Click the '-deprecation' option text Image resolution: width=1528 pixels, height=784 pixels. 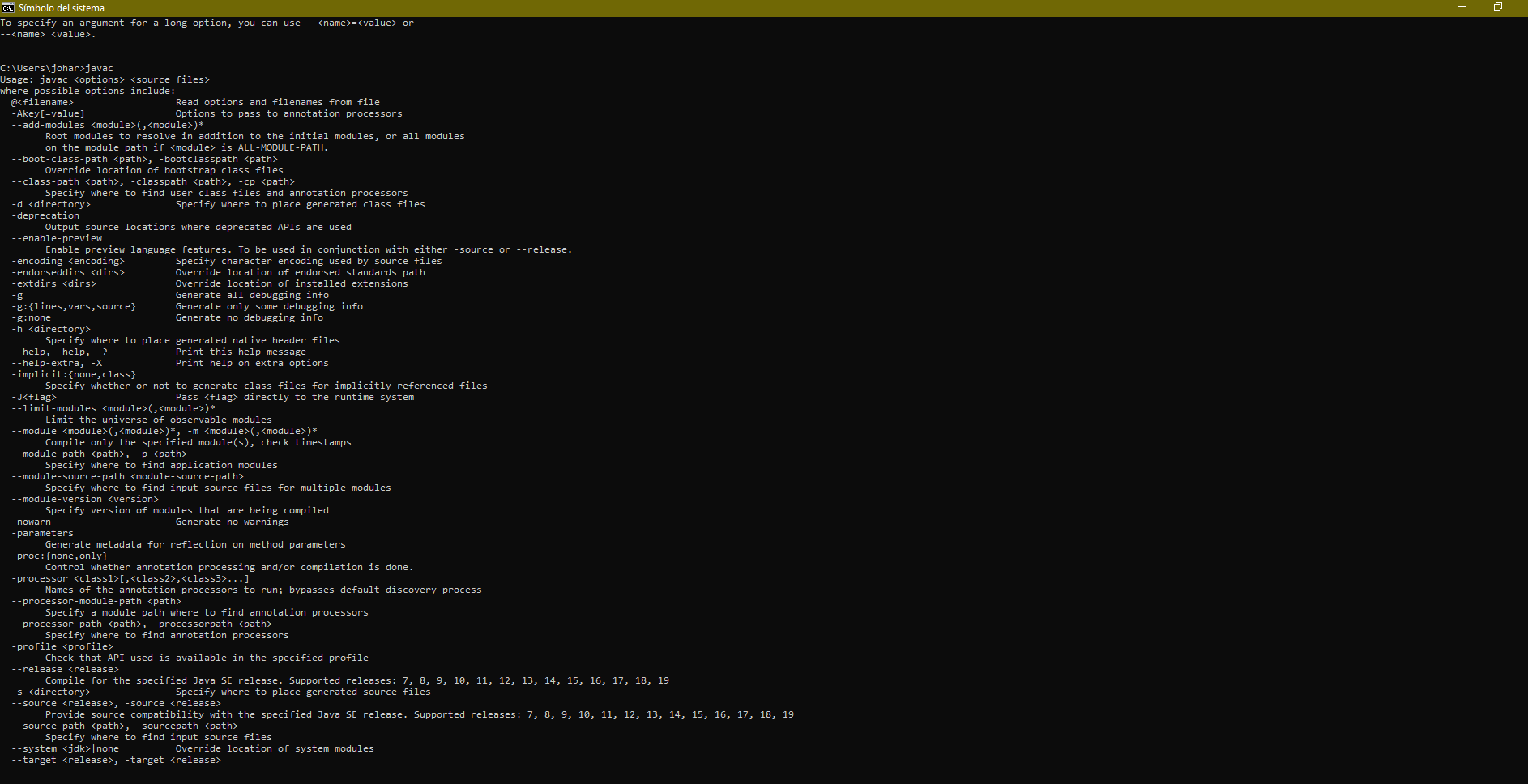(x=45, y=215)
